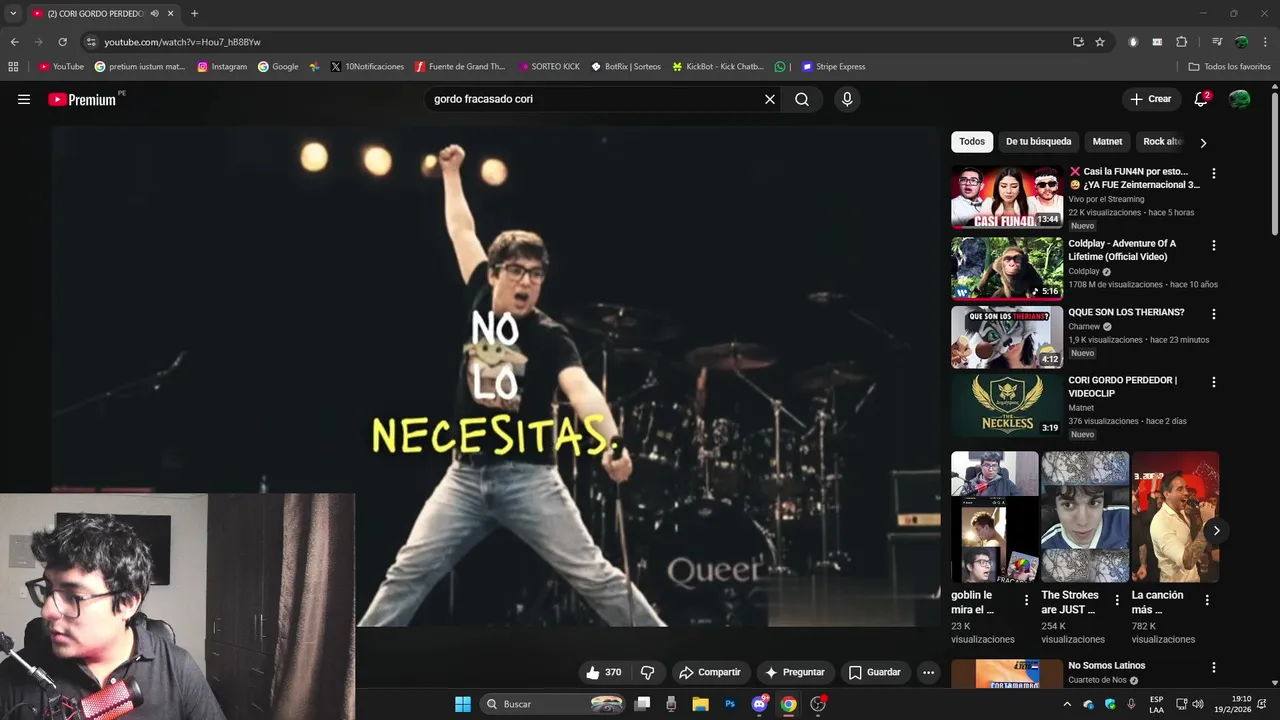Image resolution: width=1280 pixels, height=720 pixels.
Task: Open Chrome extensions puzzle icon
Action: [1181, 42]
